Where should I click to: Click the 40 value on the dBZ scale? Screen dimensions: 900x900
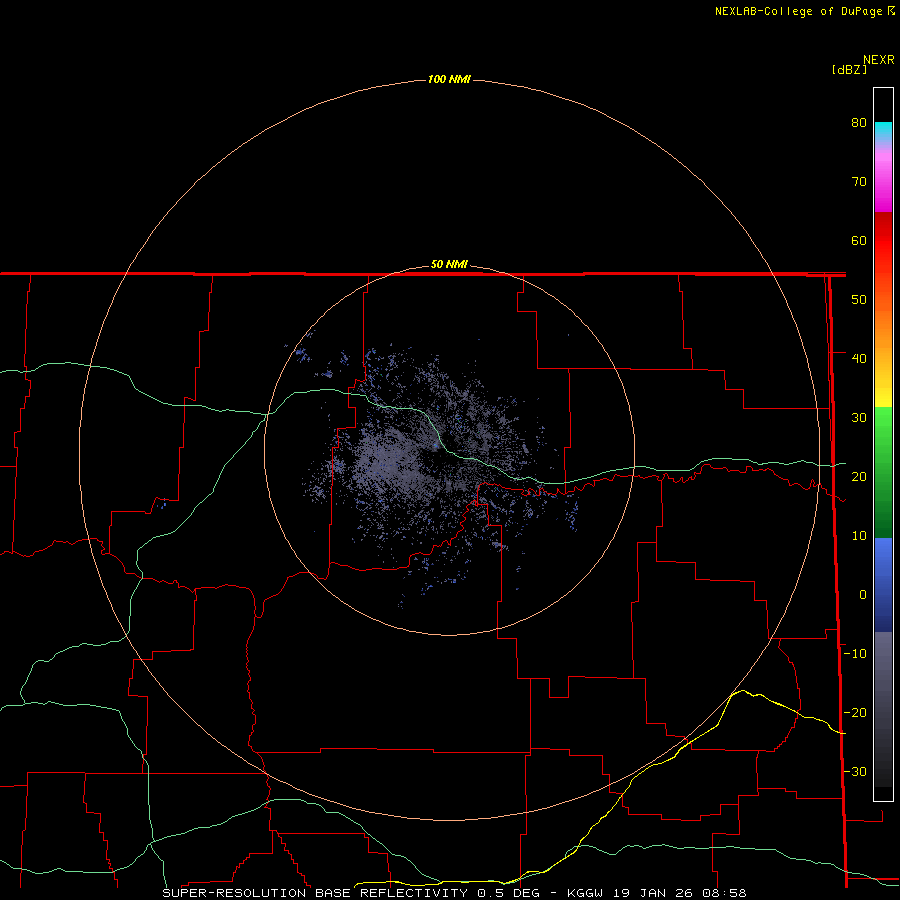859,359
